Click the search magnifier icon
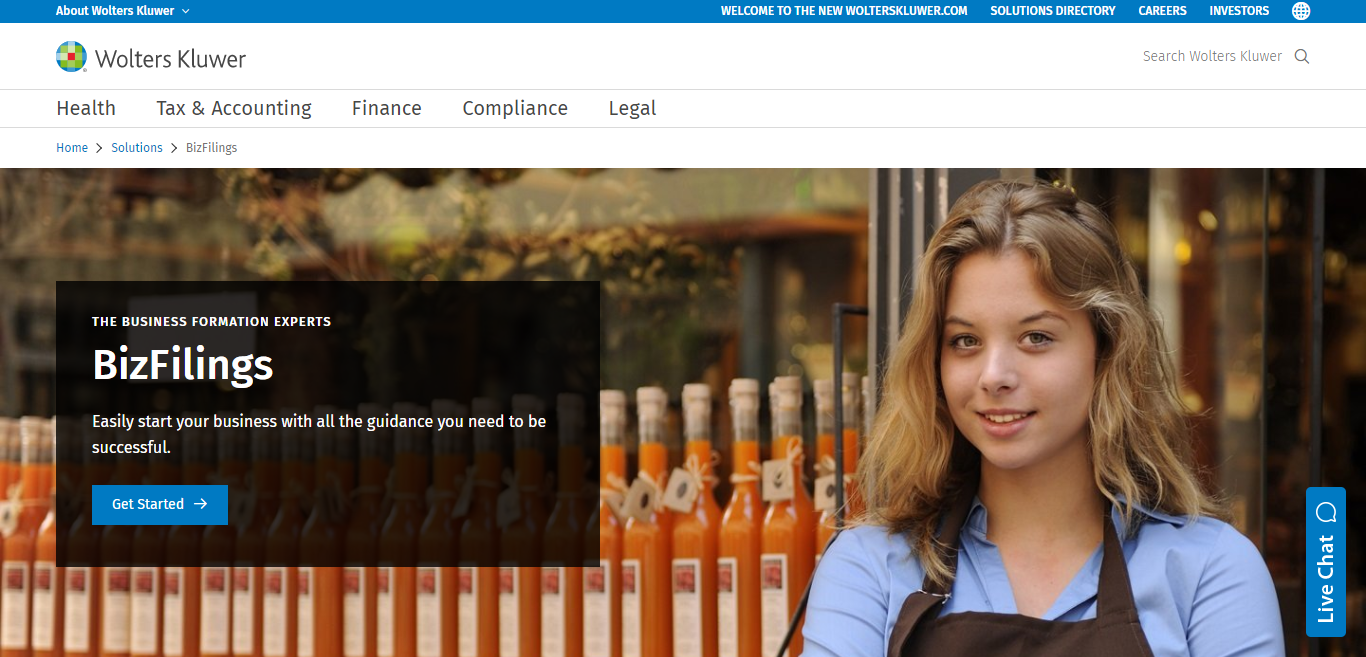The height and width of the screenshot is (657, 1366). pos(1302,56)
